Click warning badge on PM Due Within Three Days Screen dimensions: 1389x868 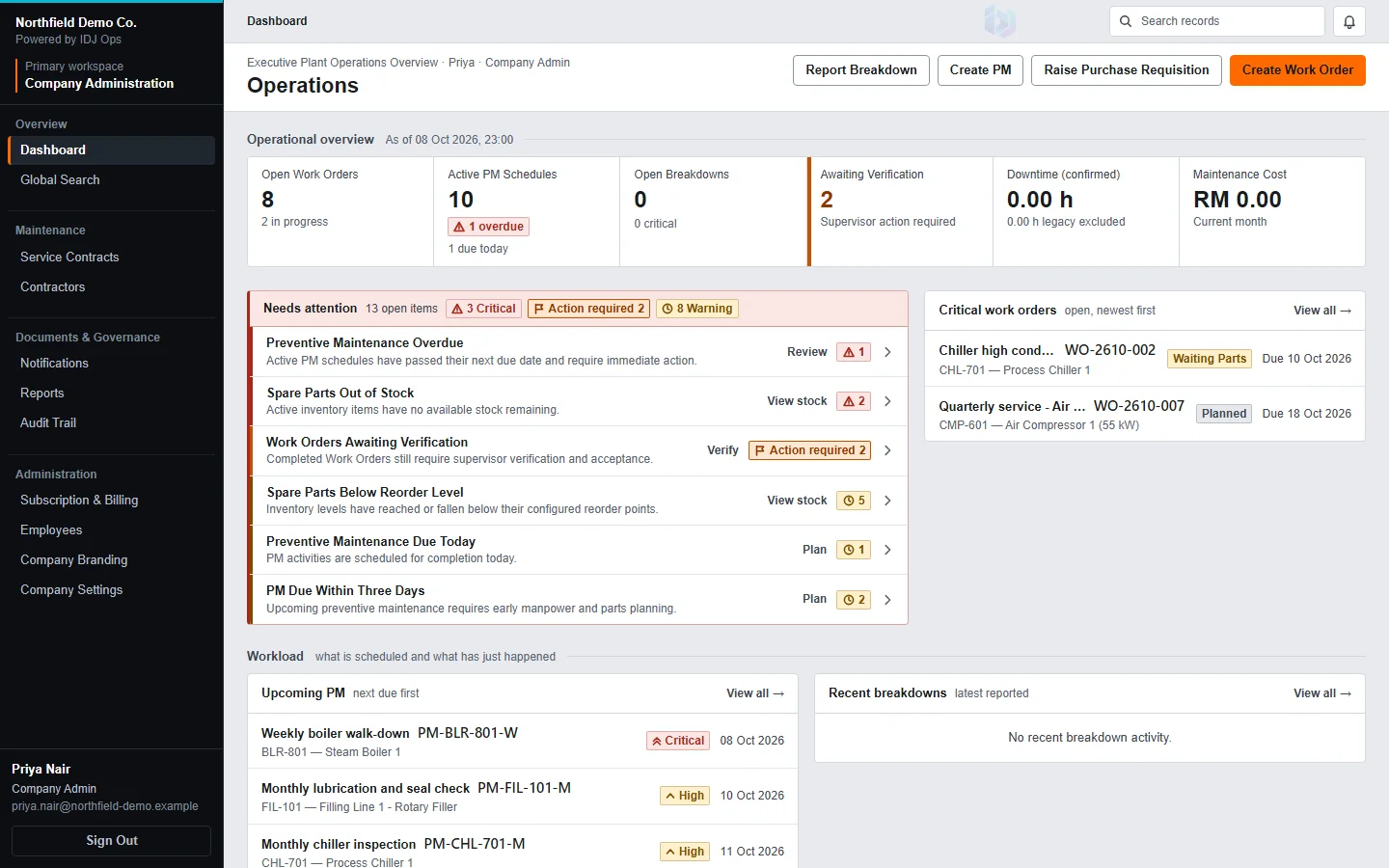pyautogui.click(x=854, y=600)
